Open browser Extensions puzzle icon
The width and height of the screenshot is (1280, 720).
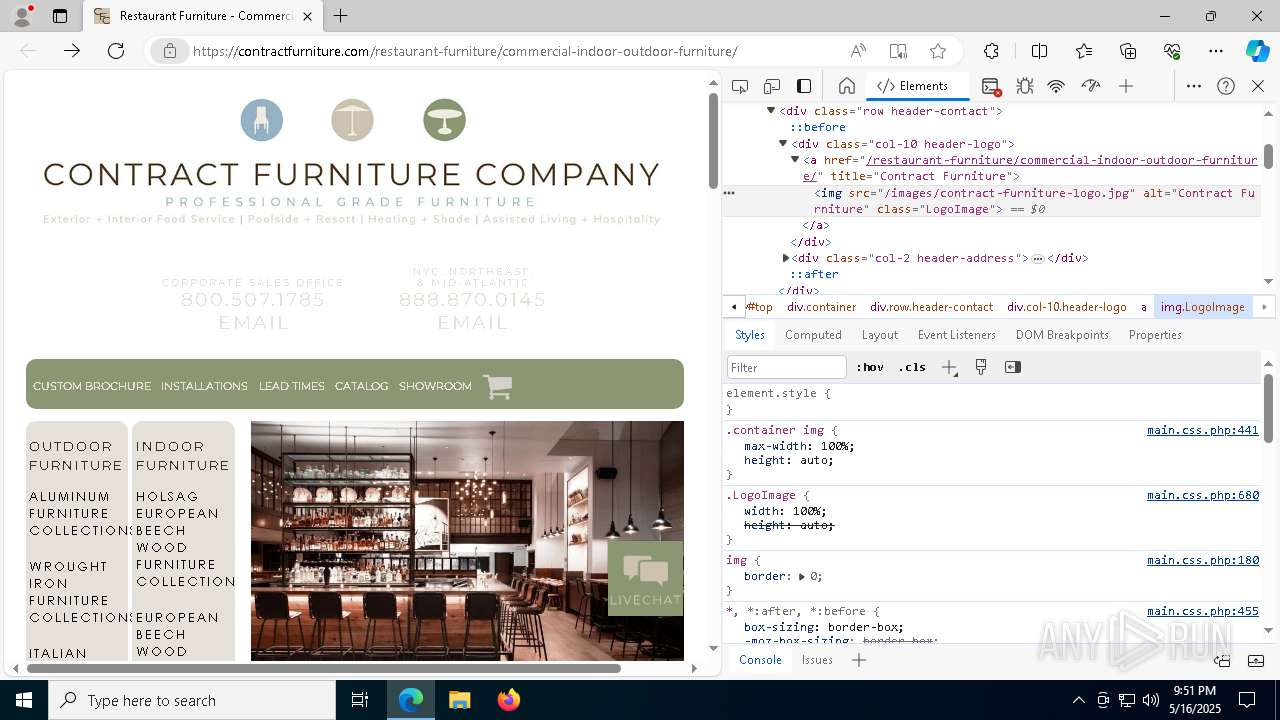[x=991, y=51]
